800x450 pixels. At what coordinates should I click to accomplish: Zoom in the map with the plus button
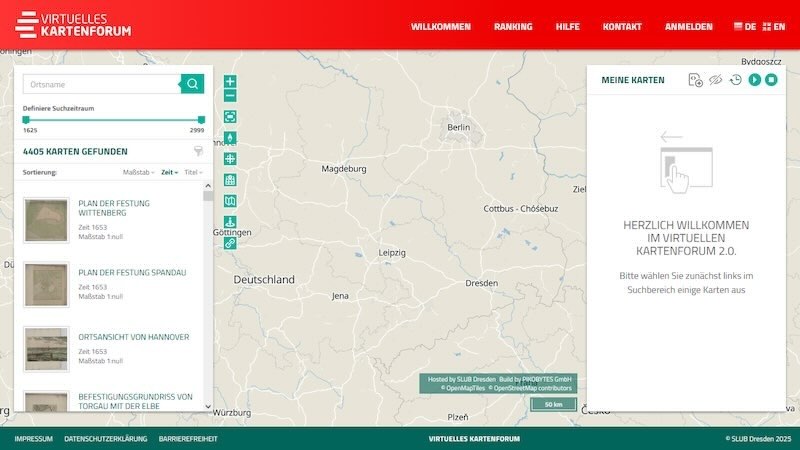(230, 81)
